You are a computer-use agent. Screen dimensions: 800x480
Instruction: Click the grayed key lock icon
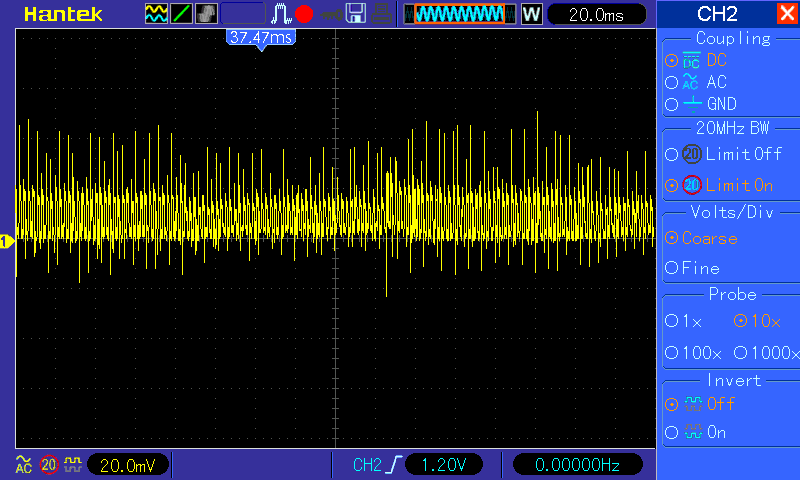[x=331, y=15]
